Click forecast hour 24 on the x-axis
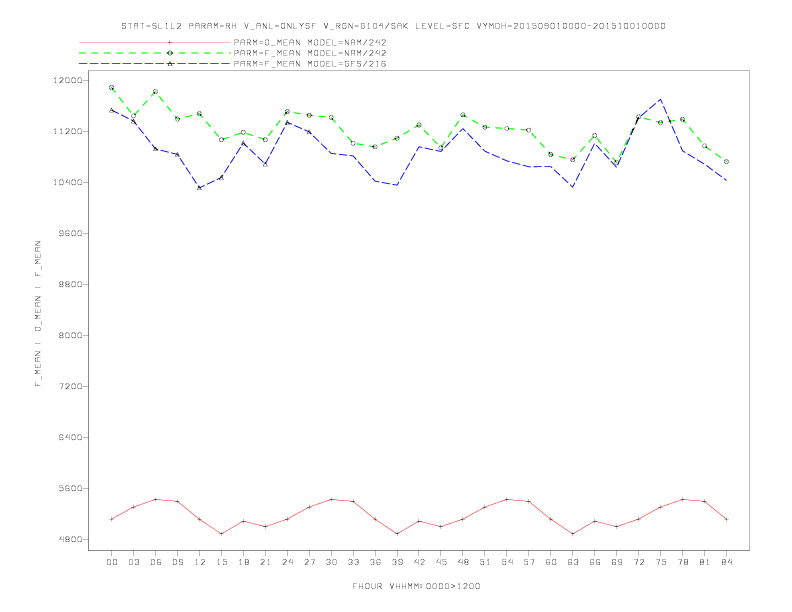Viewport: 792px width, 612px height. click(x=287, y=562)
